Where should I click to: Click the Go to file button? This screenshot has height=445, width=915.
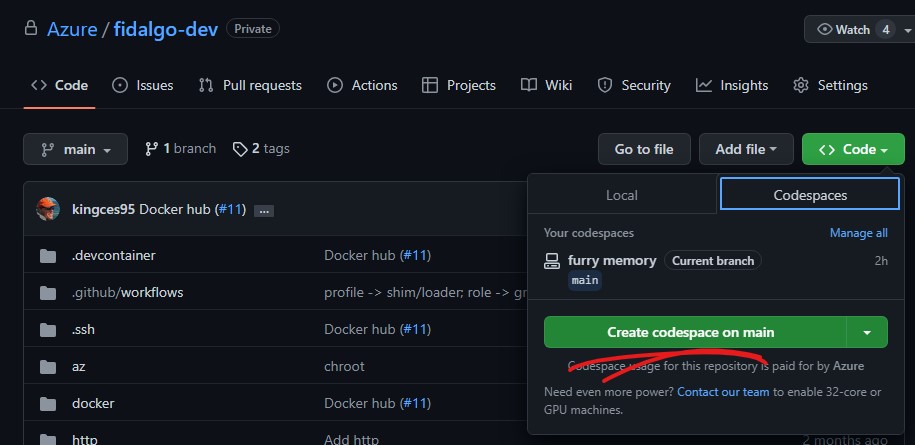point(644,149)
